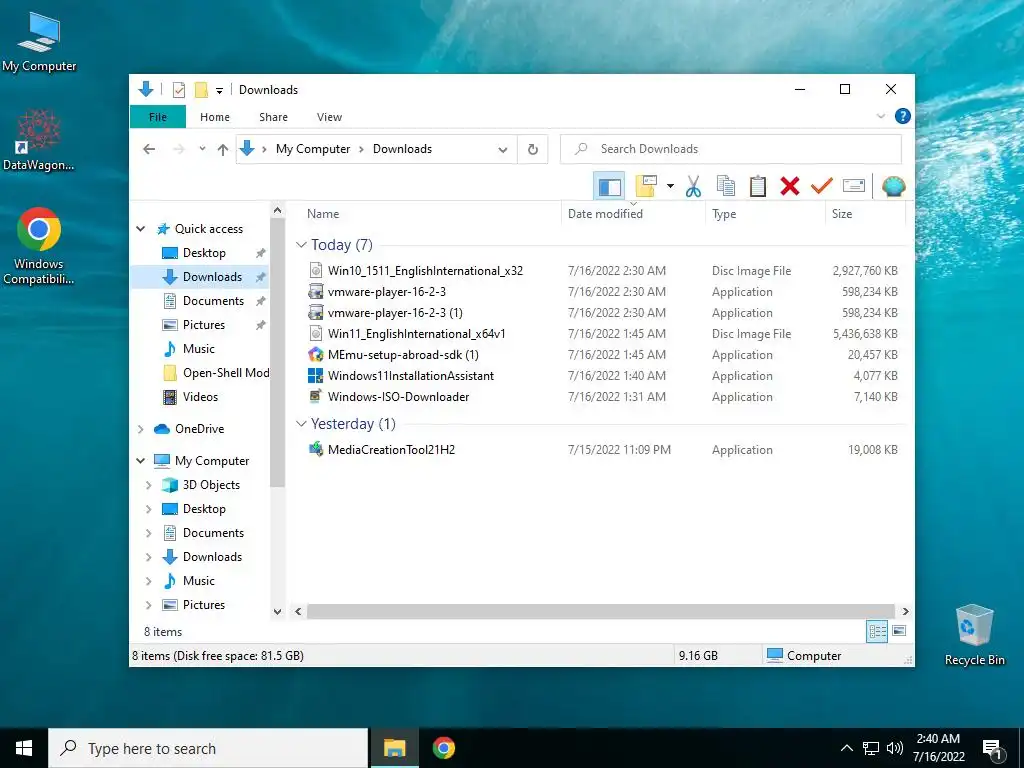The image size is (1024, 768).
Task: Click the horizontal scrollbar in file list
Action: [600, 611]
